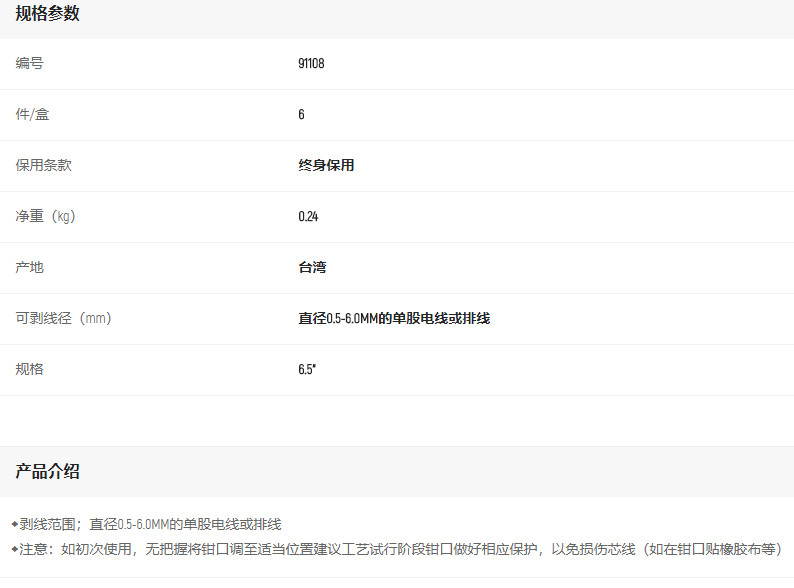
Task: Click the 终身保用 warranty value
Action: [x=326, y=166]
